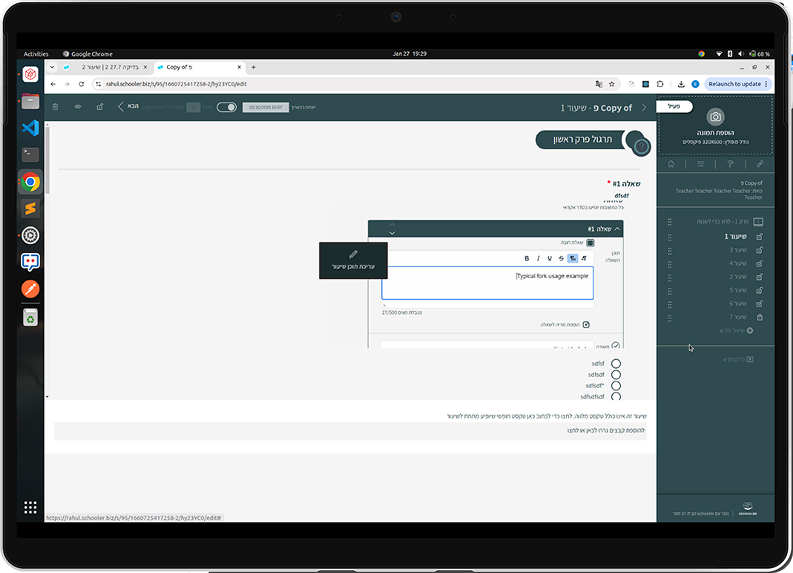Select radio option sdfsf
This screenshot has width=793, height=573.
[615, 364]
